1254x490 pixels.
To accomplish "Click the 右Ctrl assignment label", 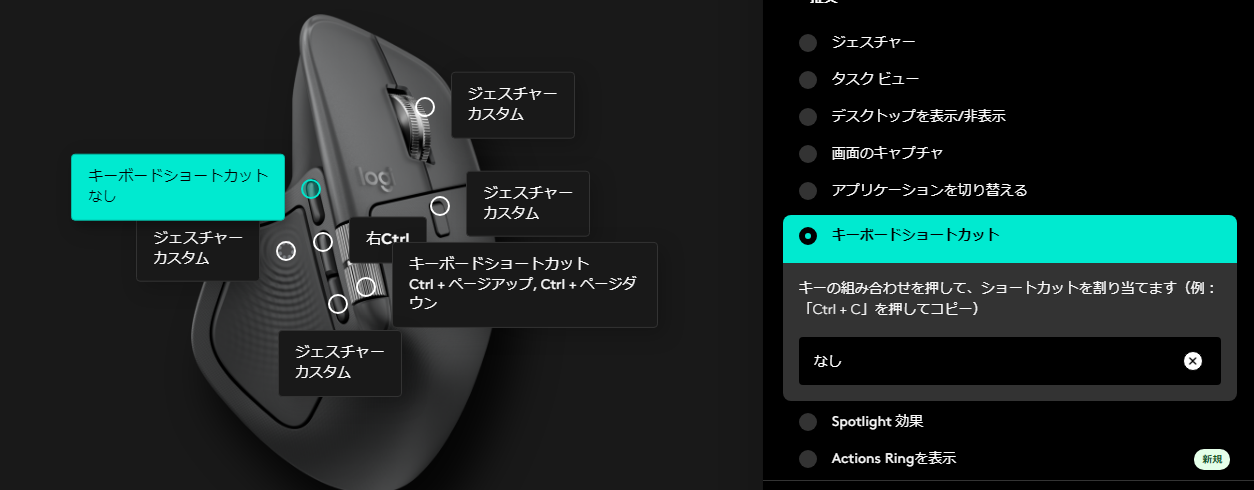I will [388, 239].
